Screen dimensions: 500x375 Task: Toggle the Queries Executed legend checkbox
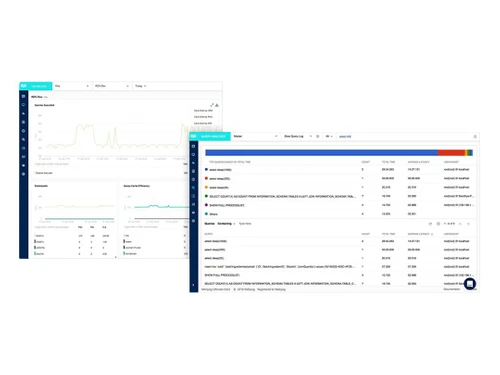(36, 173)
